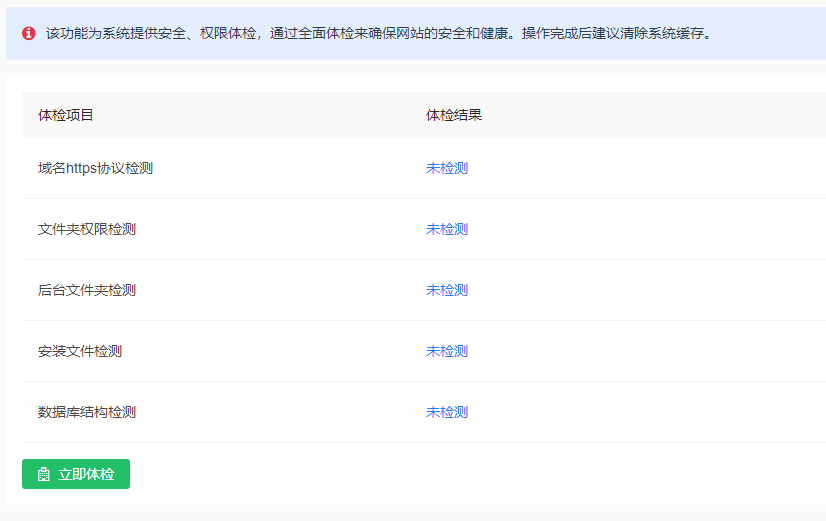The height and width of the screenshot is (521, 826).
Task: Open the 未检测 result for 安装文件检测
Action: coord(447,351)
